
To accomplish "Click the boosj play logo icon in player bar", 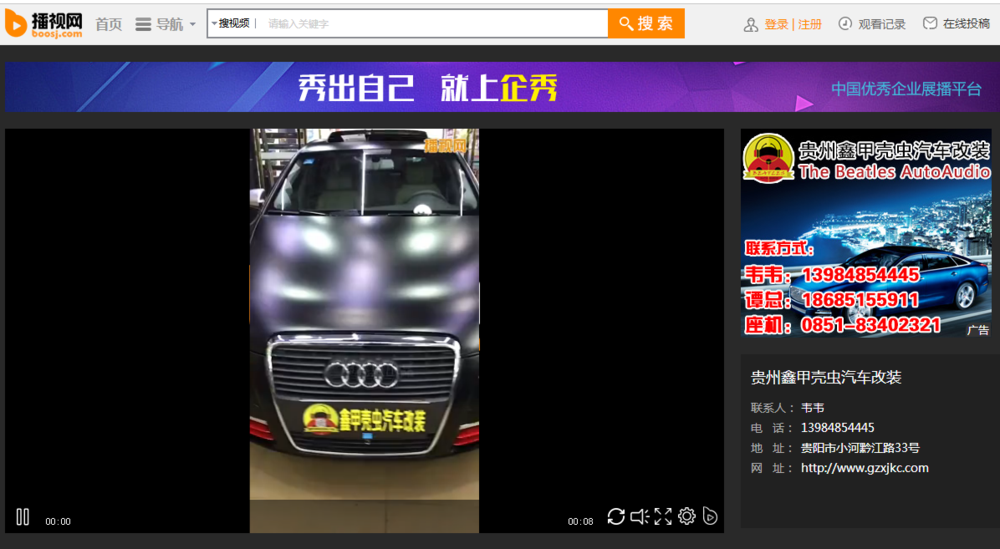I will (710, 516).
